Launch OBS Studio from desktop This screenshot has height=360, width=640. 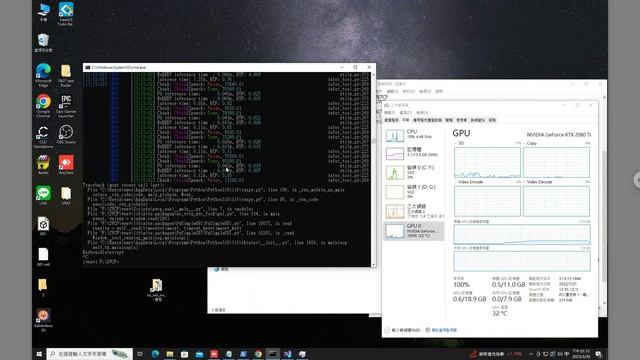coord(66,135)
